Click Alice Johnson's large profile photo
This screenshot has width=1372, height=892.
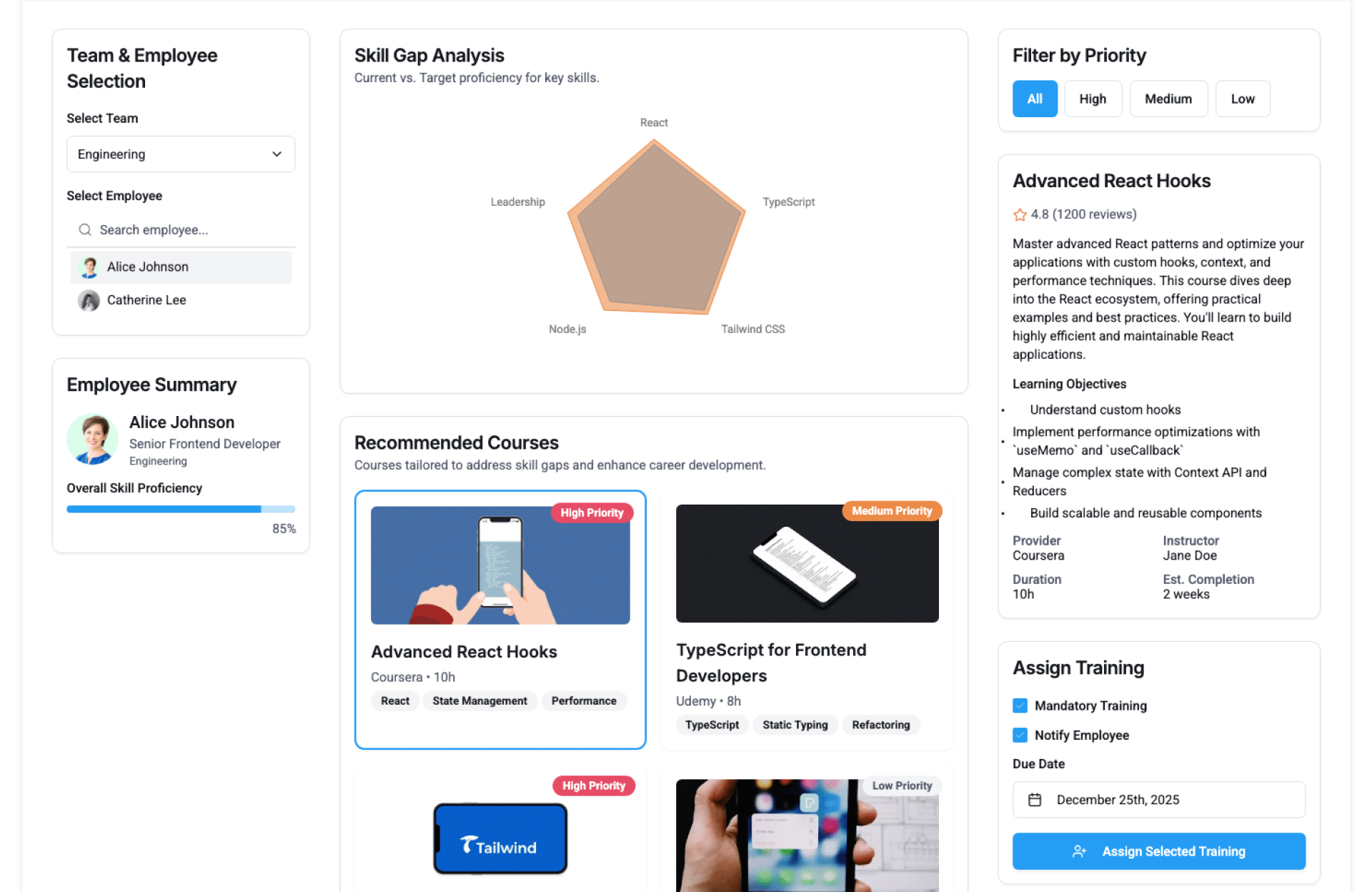(93, 439)
